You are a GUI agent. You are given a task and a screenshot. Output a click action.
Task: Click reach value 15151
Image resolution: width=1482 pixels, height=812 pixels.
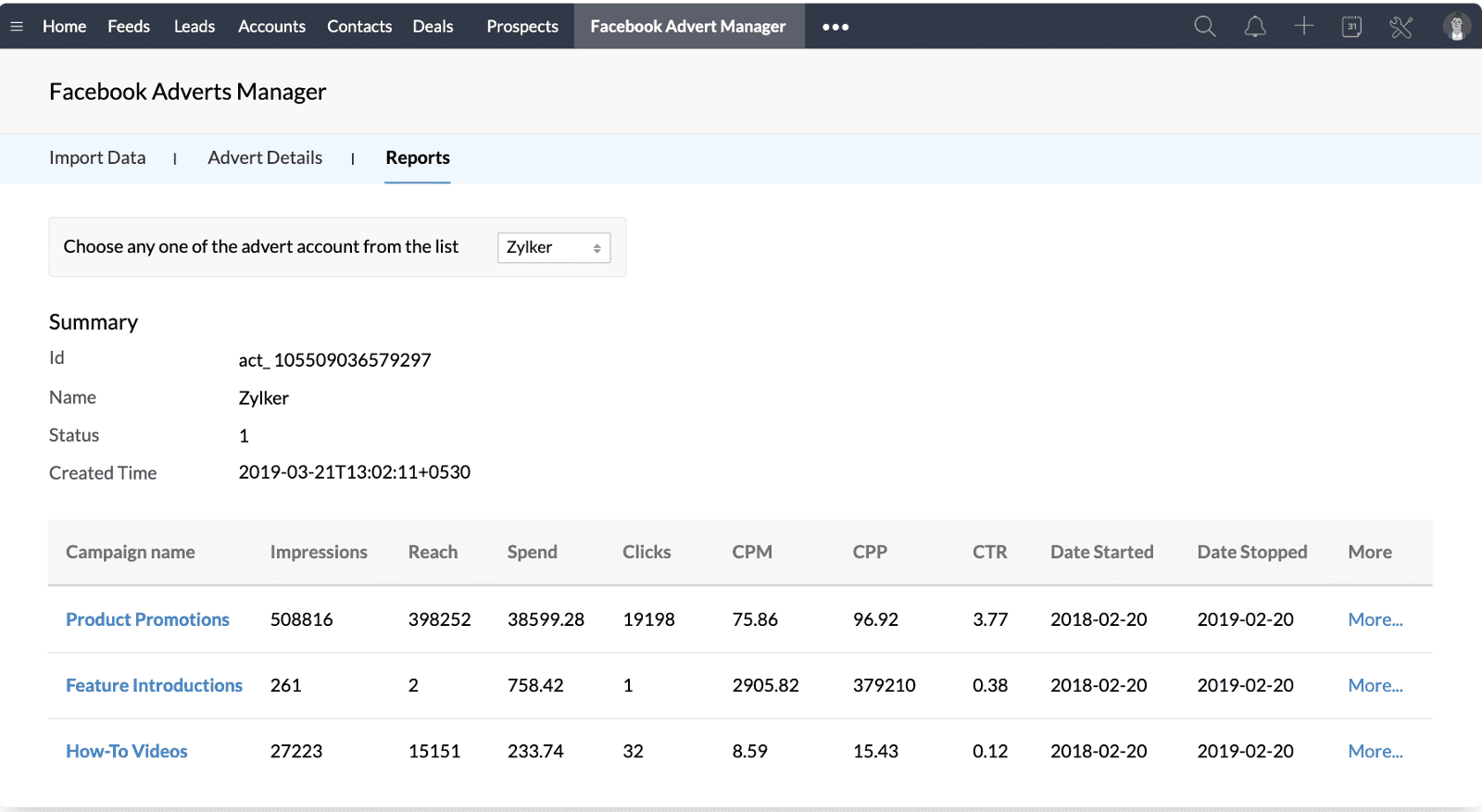[434, 751]
